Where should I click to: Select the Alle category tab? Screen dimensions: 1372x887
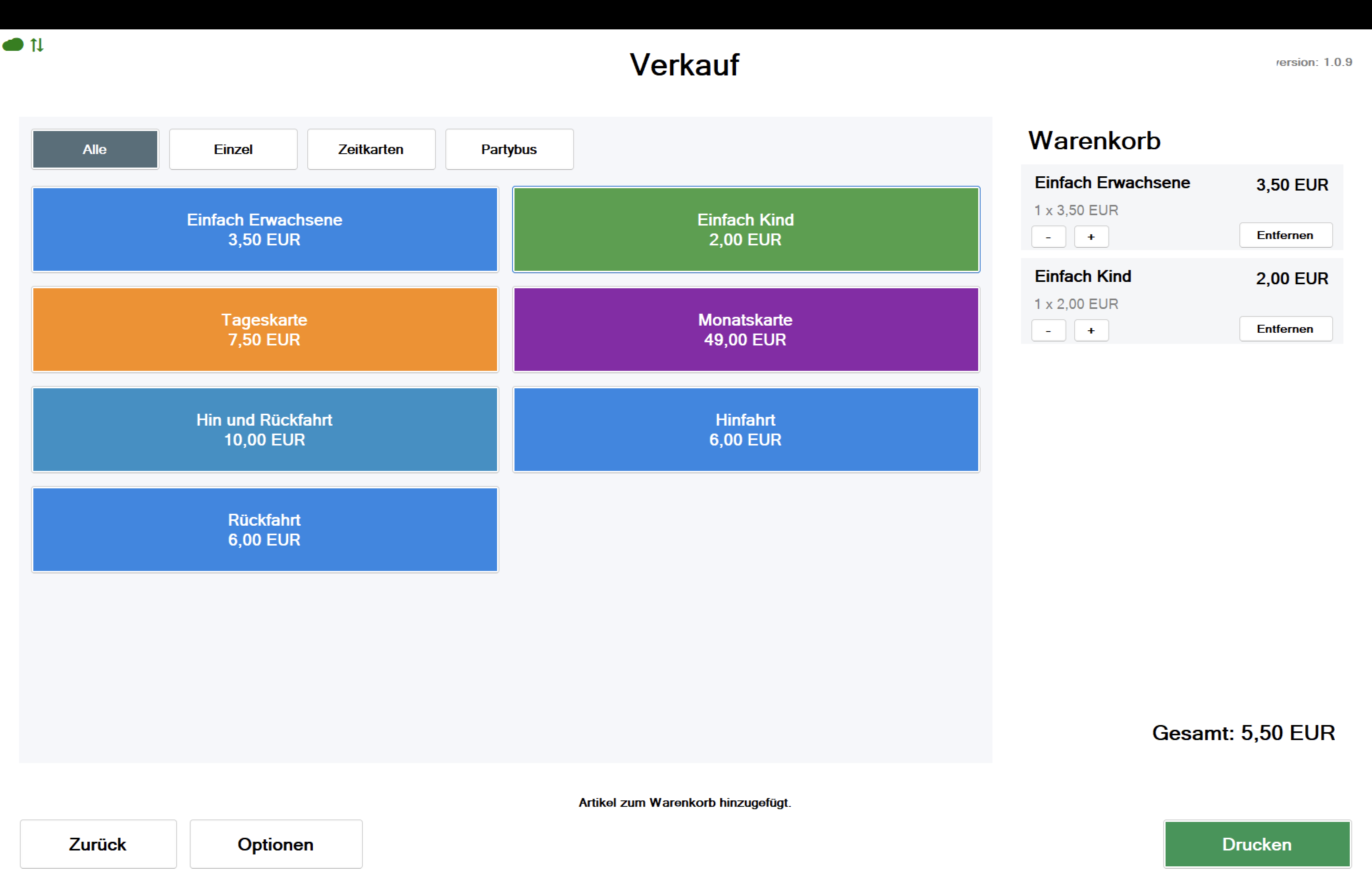coord(95,149)
